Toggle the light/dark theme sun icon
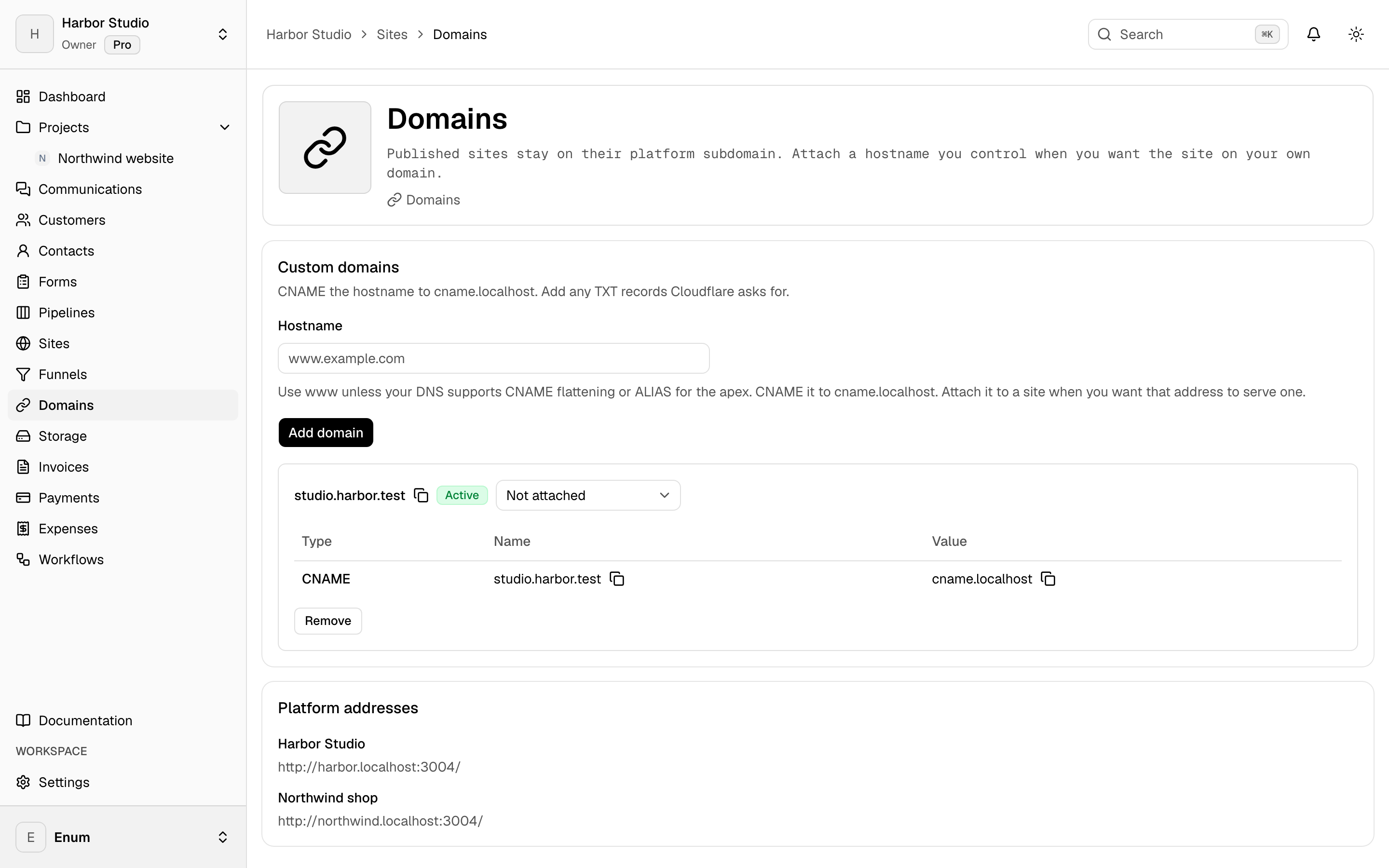 pyautogui.click(x=1356, y=34)
